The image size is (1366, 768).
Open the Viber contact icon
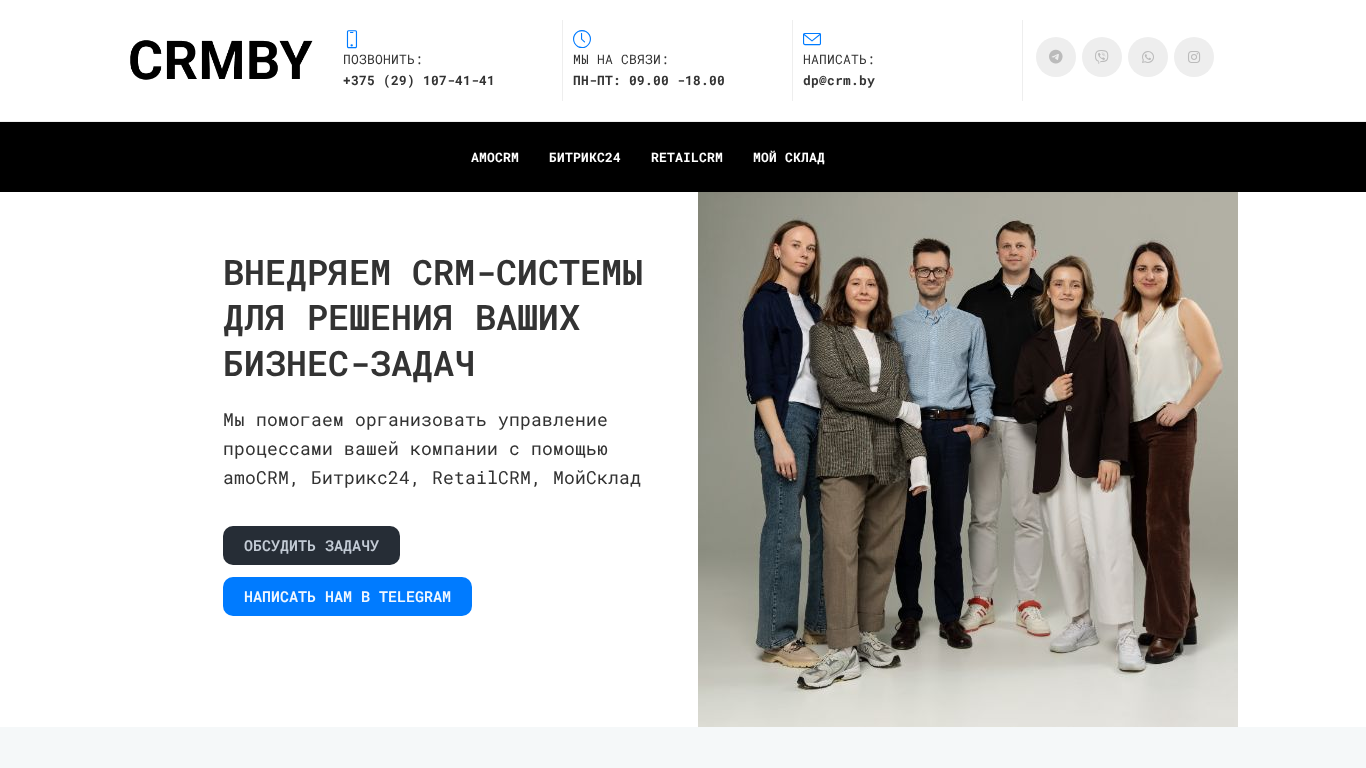1102,57
